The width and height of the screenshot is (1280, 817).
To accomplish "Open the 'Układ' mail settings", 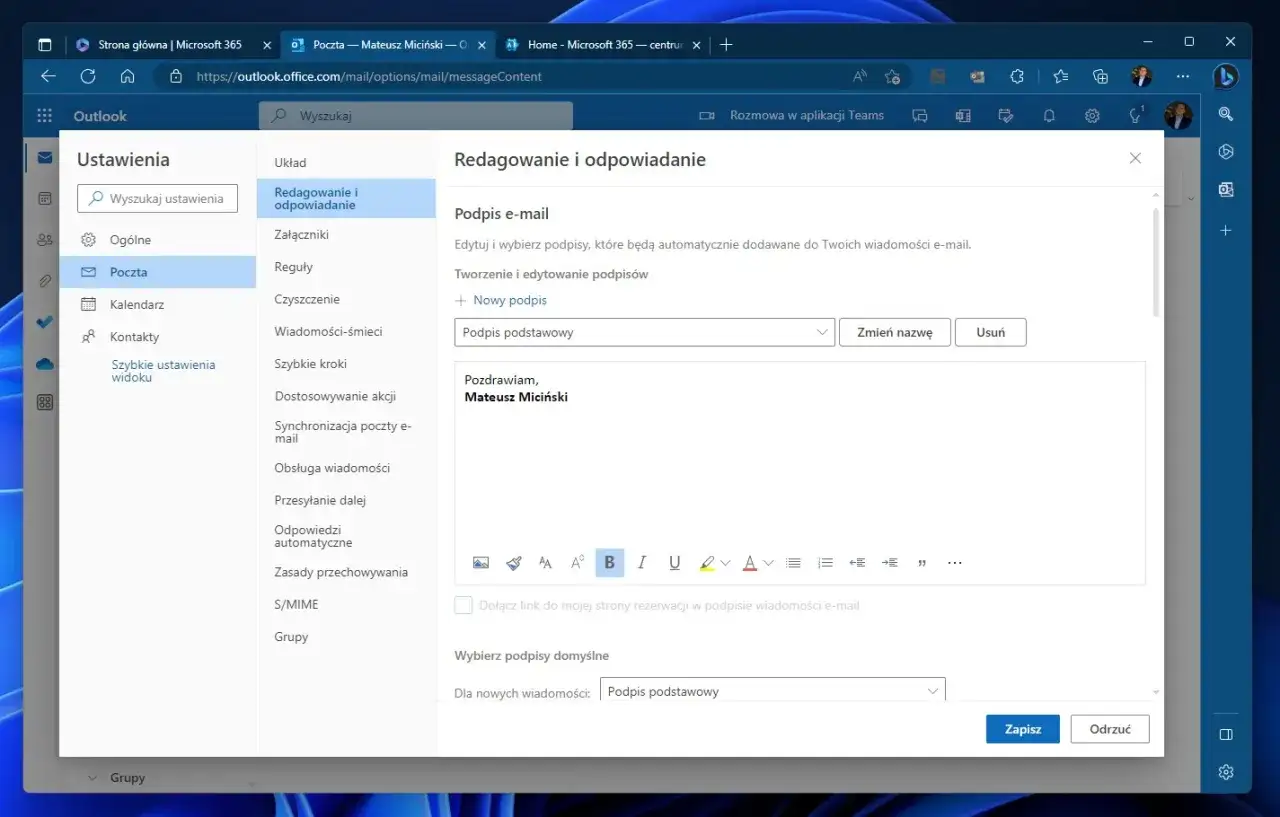I will tap(346, 162).
